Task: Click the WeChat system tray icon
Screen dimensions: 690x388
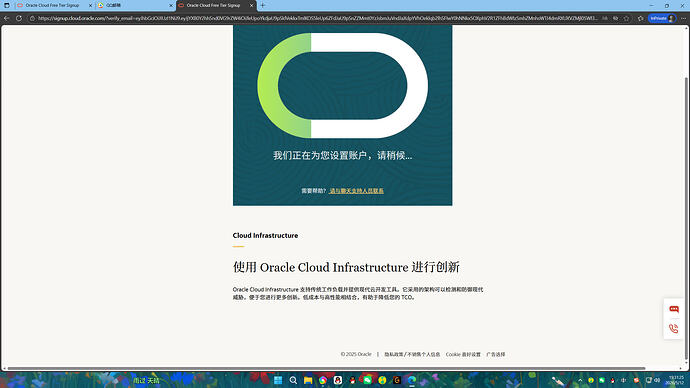Action: coord(602,380)
